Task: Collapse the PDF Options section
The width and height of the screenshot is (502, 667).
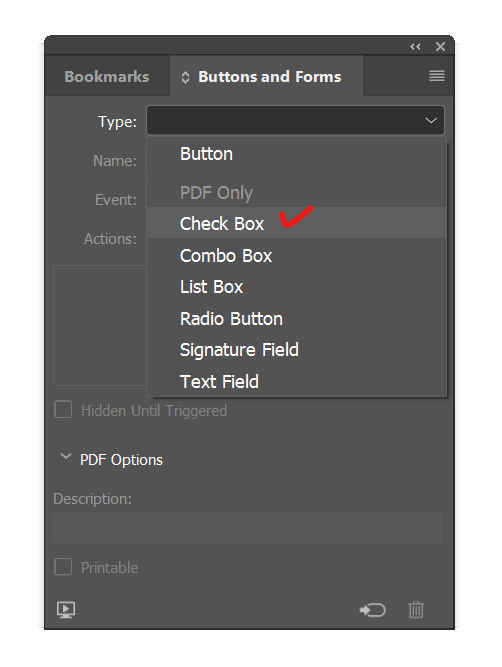Action: click(x=66, y=456)
